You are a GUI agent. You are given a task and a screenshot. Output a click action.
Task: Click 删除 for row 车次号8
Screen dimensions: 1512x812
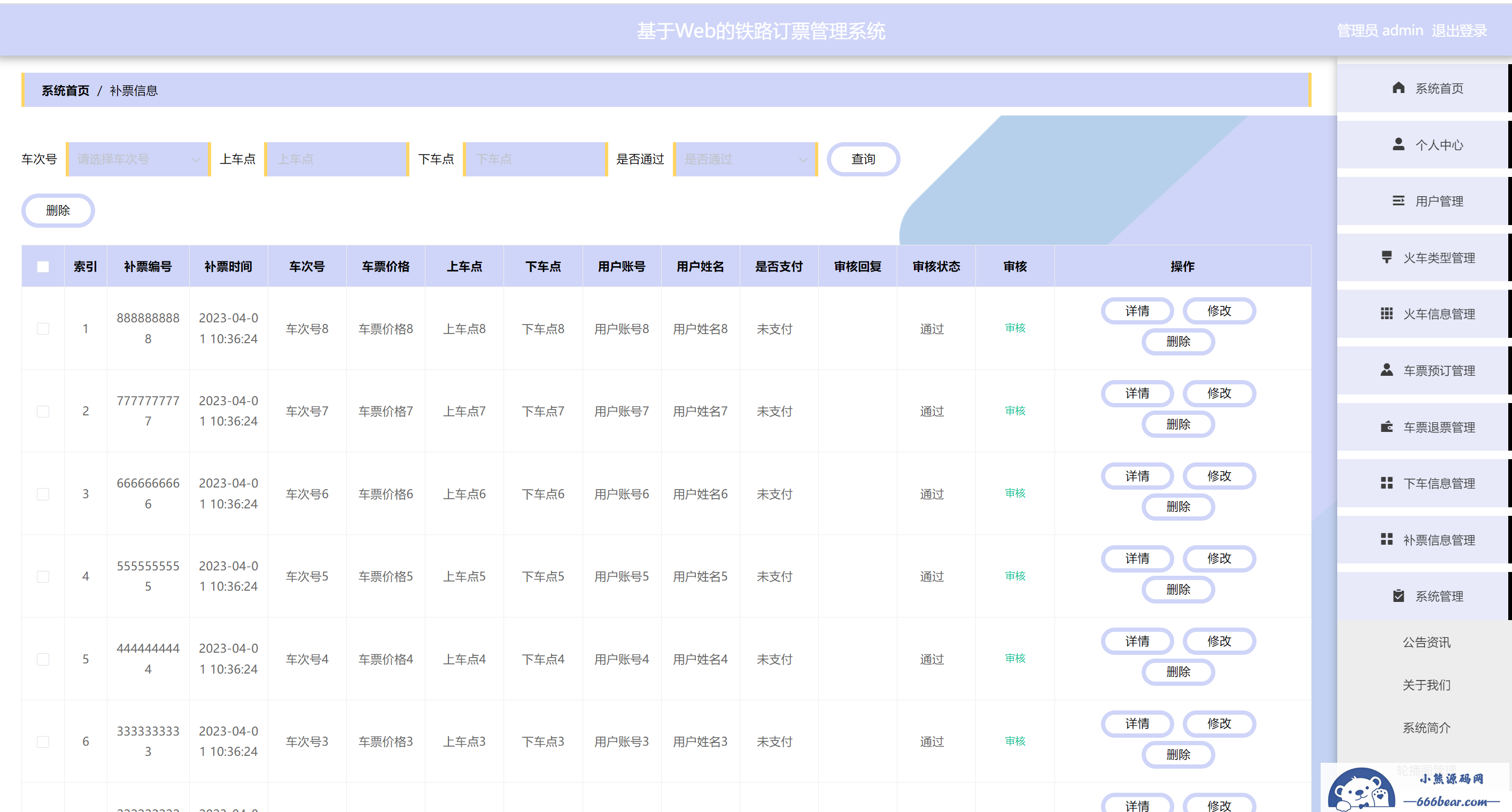1178,342
